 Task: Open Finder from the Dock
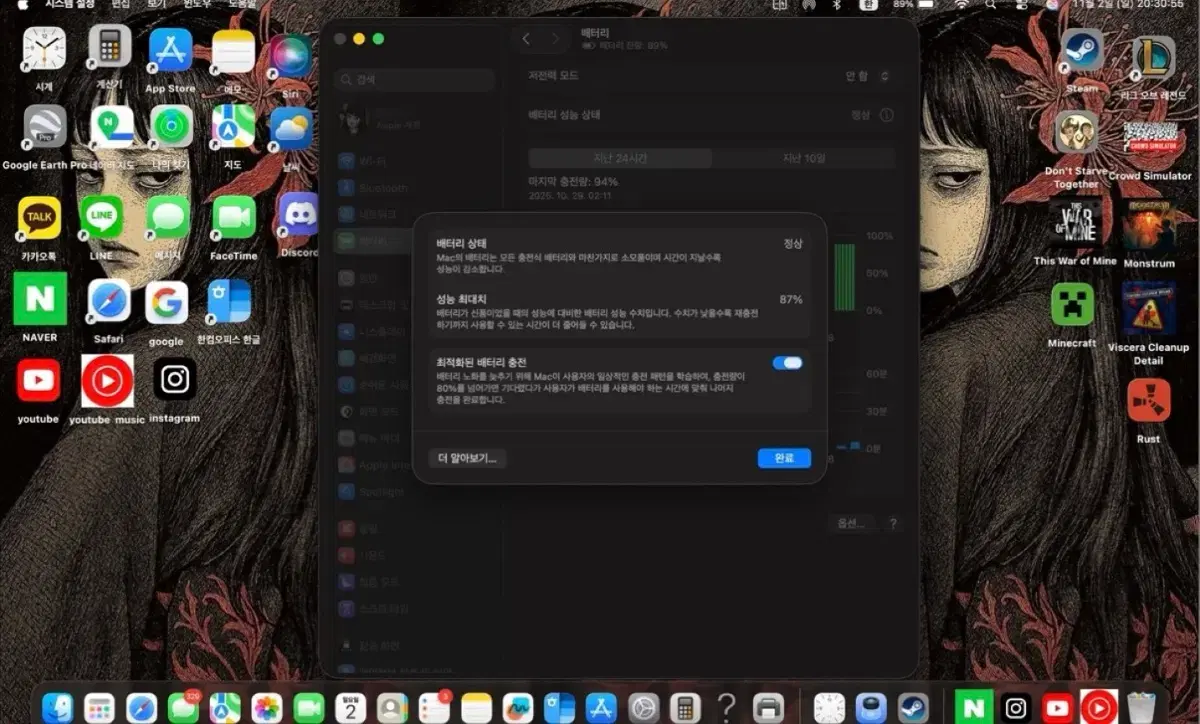coord(57,707)
